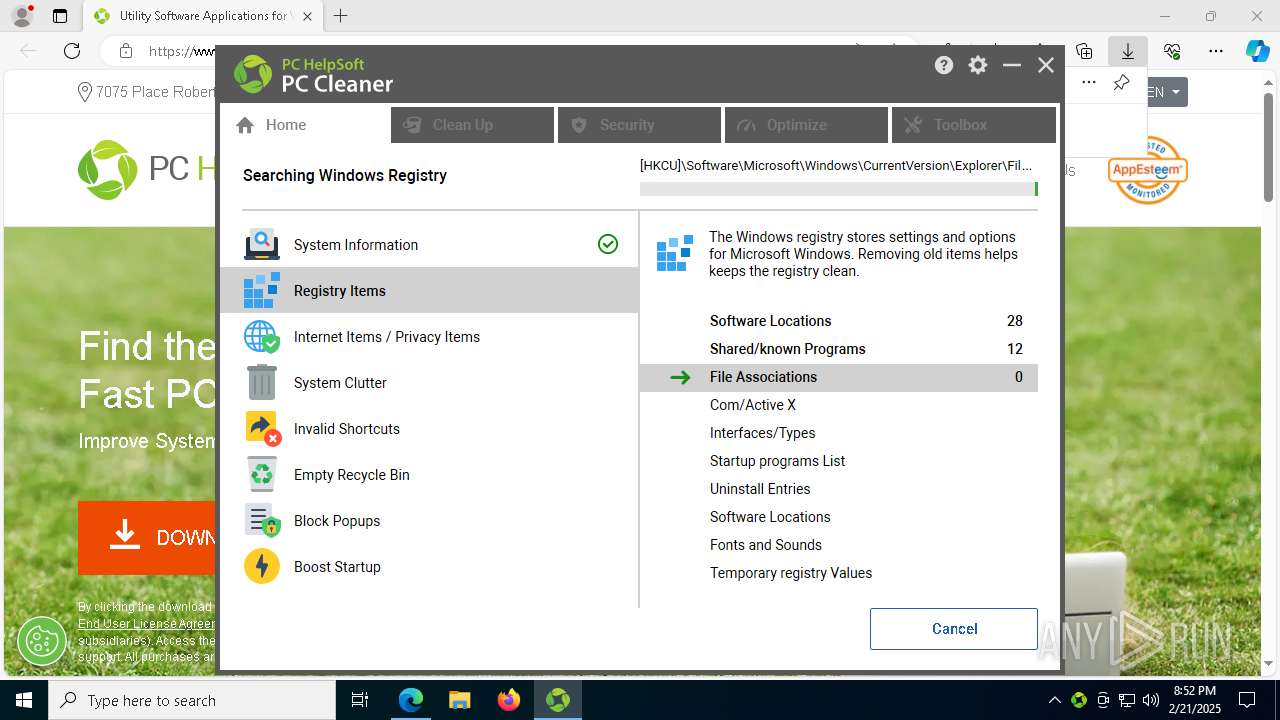Click the Windows taskbar search box
The height and width of the screenshot is (720, 1280).
click(x=192, y=700)
